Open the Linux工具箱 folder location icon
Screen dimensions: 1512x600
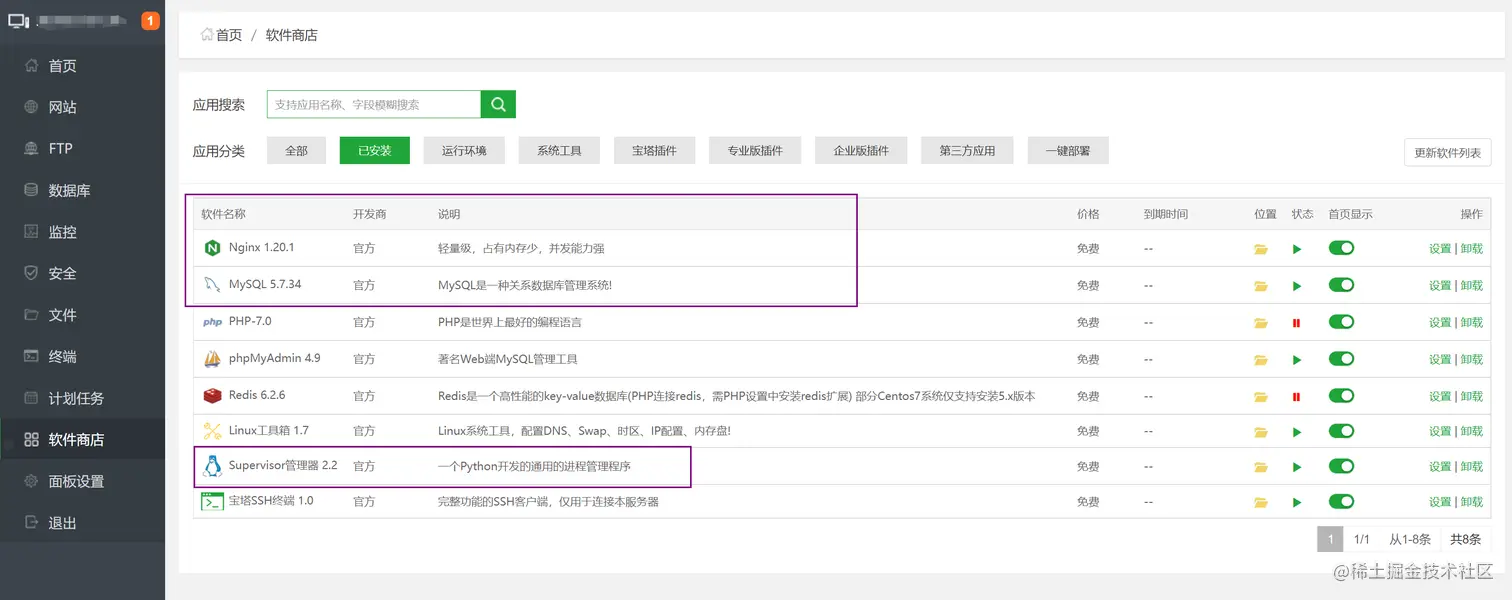[1261, 432]
